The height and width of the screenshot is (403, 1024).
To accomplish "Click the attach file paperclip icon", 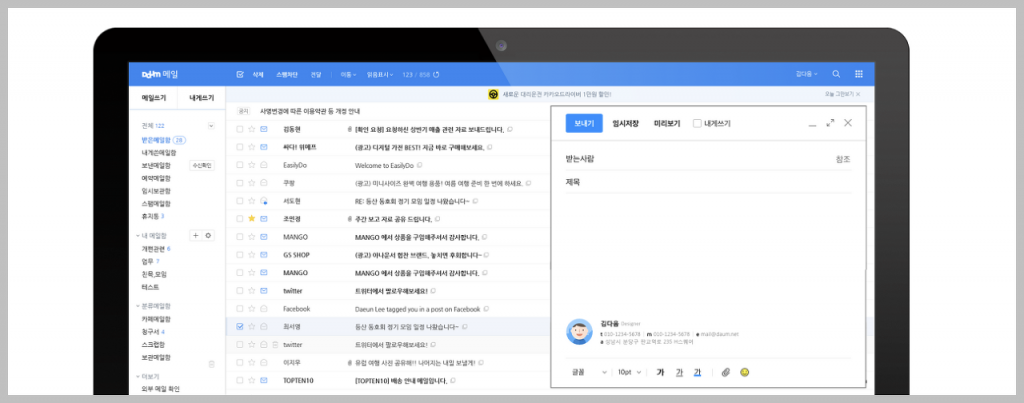I will point(725,372).
